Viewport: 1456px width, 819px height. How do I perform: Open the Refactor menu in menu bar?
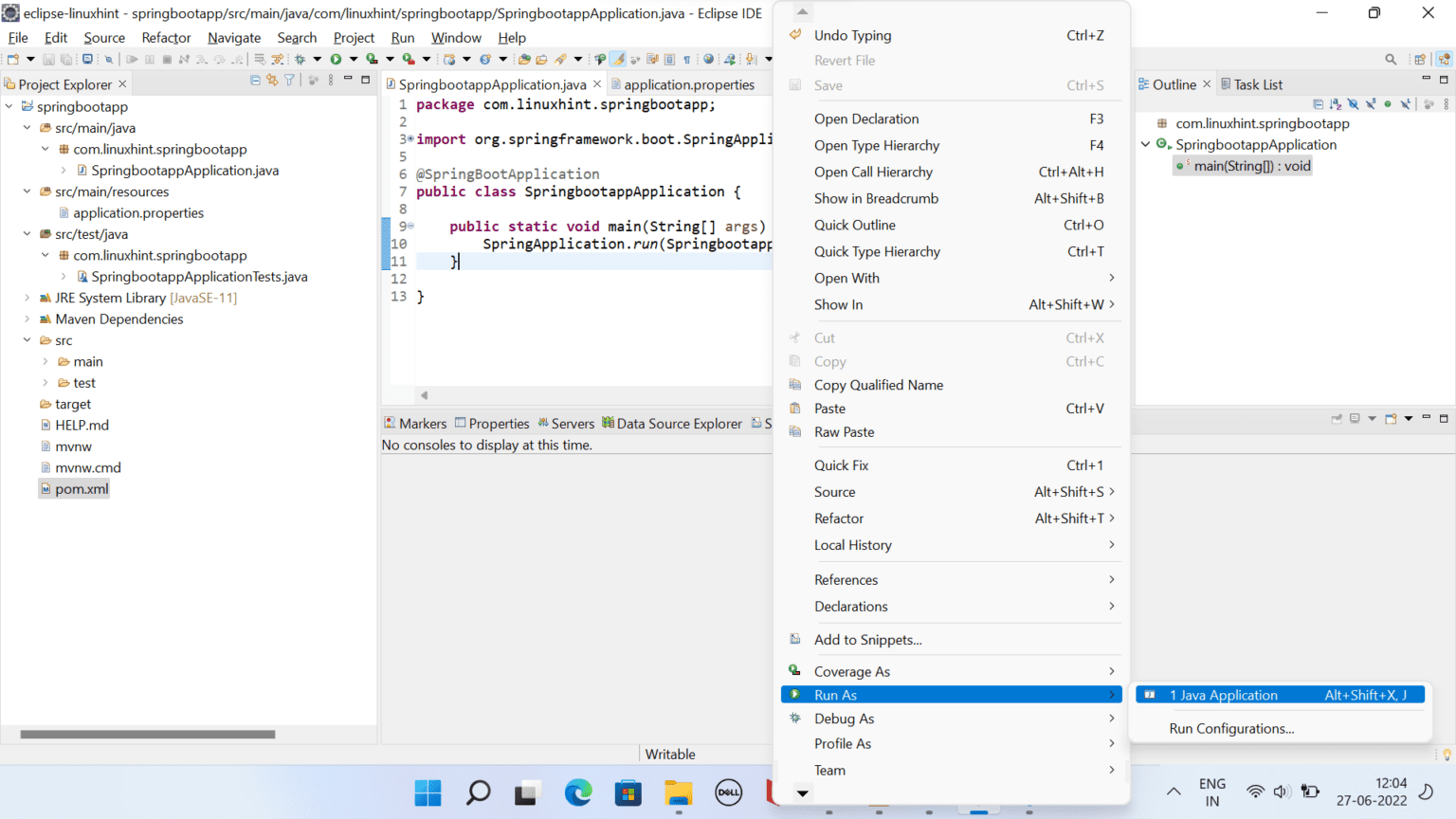point(166,38)
